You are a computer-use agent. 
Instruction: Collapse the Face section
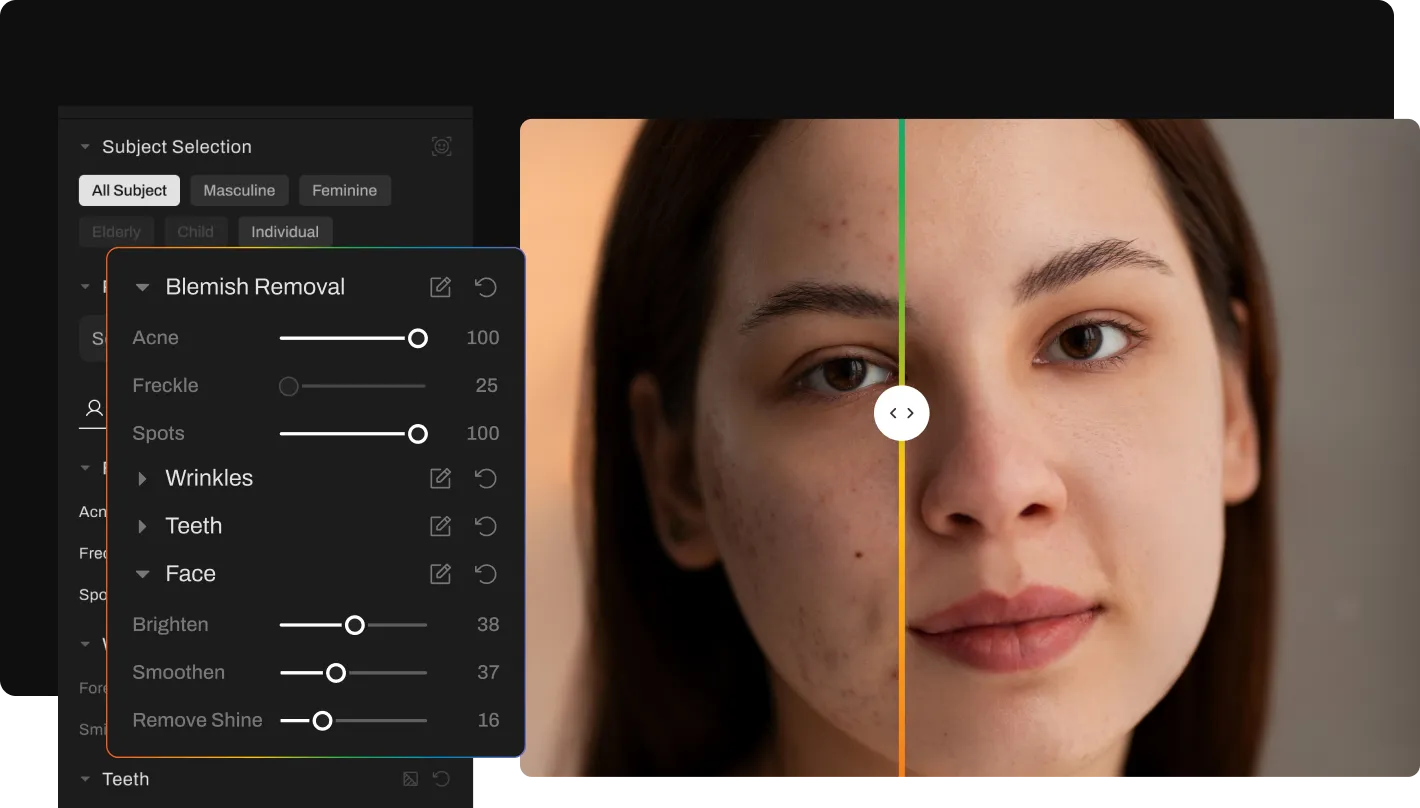click(x=142, y=574)
